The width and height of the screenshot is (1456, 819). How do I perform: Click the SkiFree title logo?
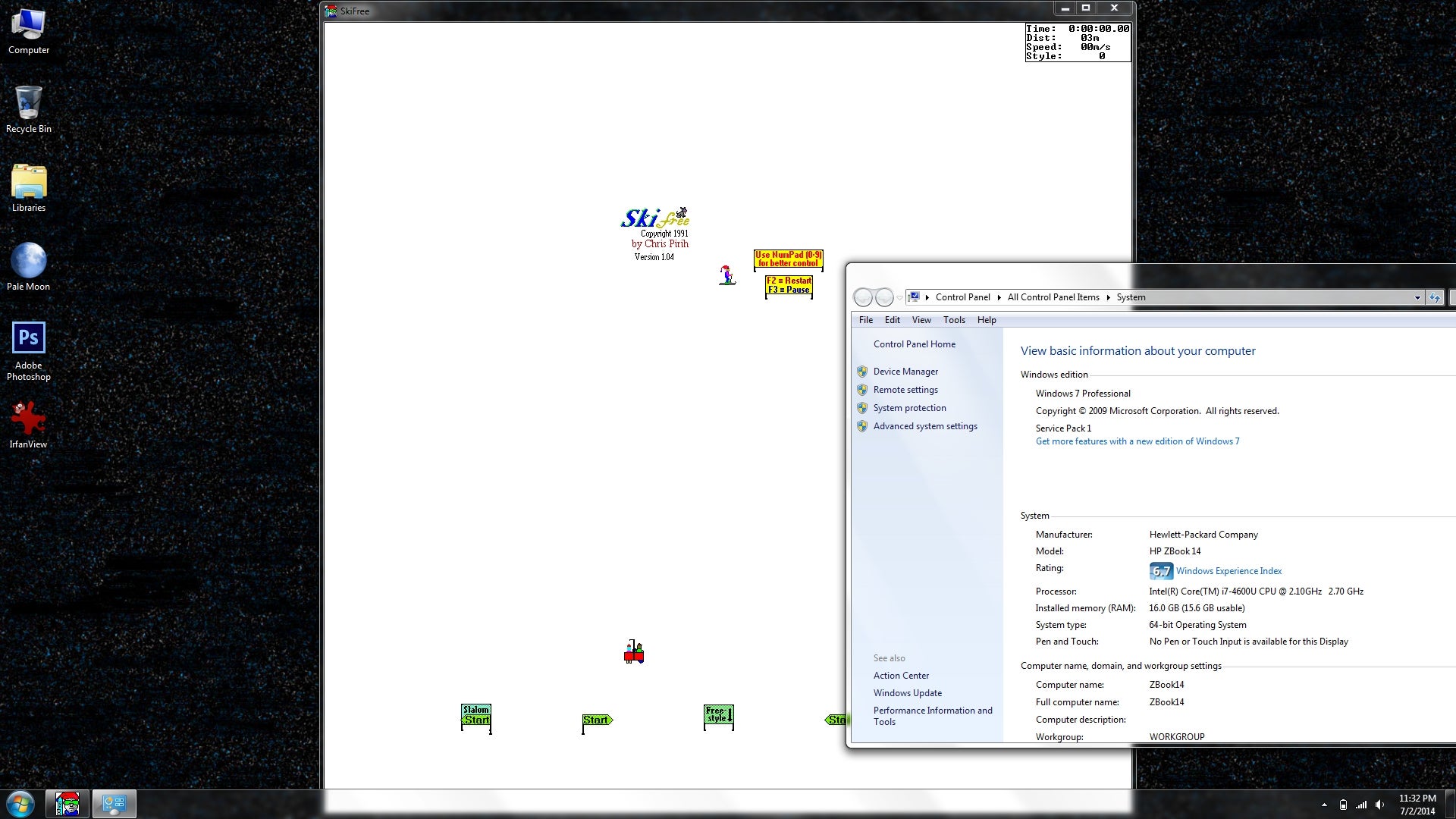[655, 218]
